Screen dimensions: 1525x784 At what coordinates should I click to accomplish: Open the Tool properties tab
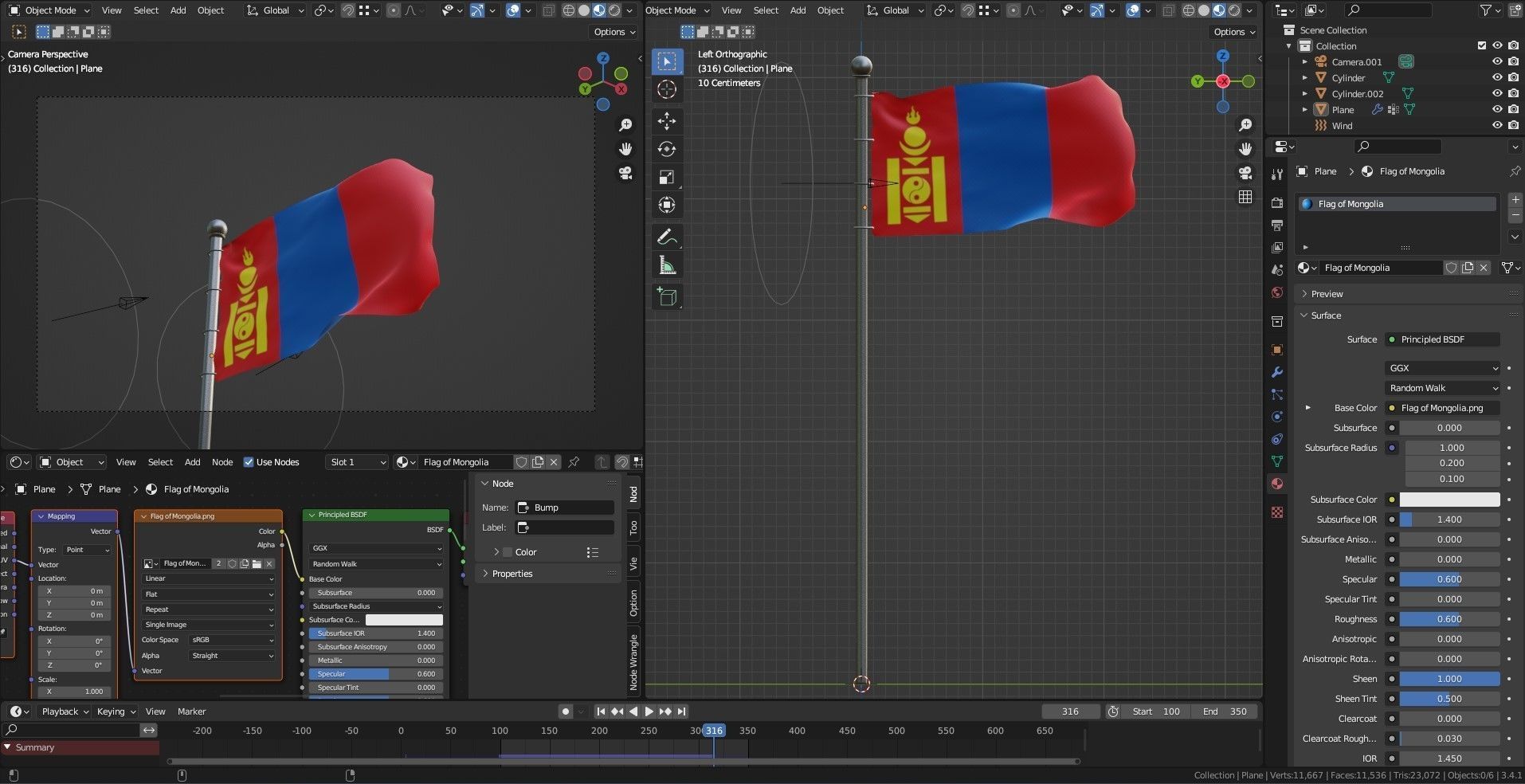[1277, 174]
